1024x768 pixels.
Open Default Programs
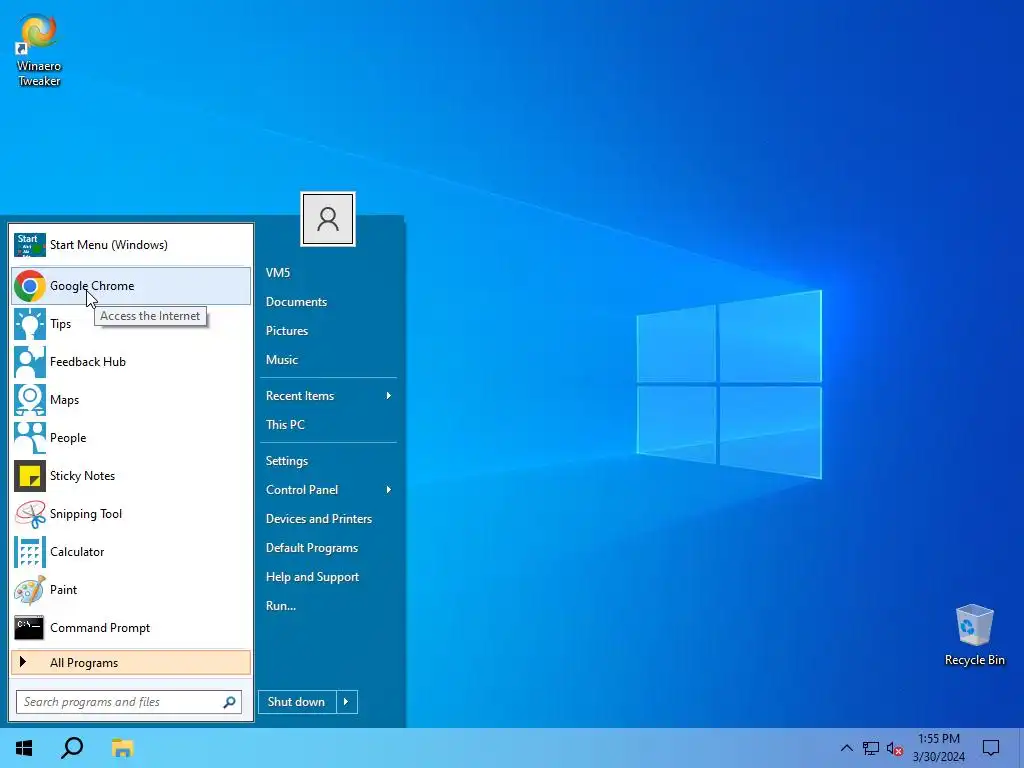tap(312, 548)
